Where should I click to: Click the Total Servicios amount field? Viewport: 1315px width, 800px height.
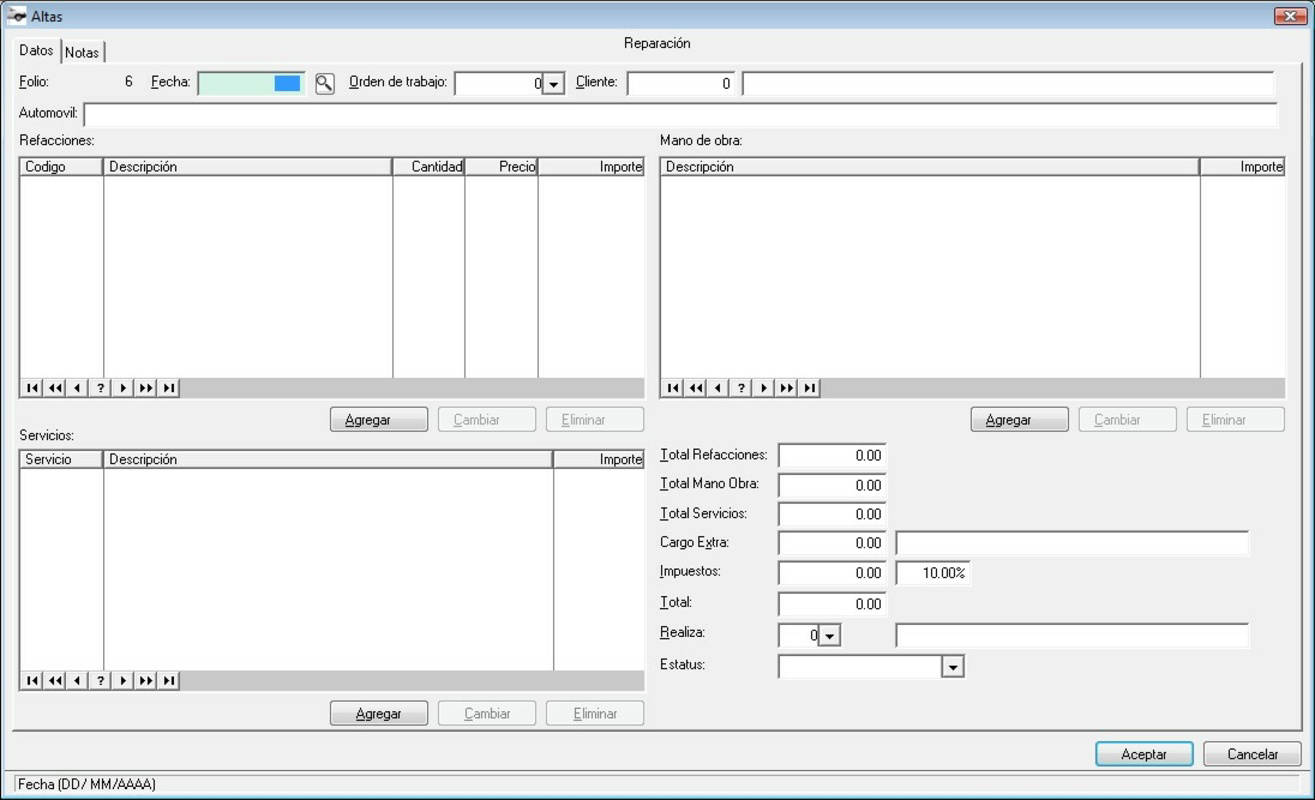[832, 514]
